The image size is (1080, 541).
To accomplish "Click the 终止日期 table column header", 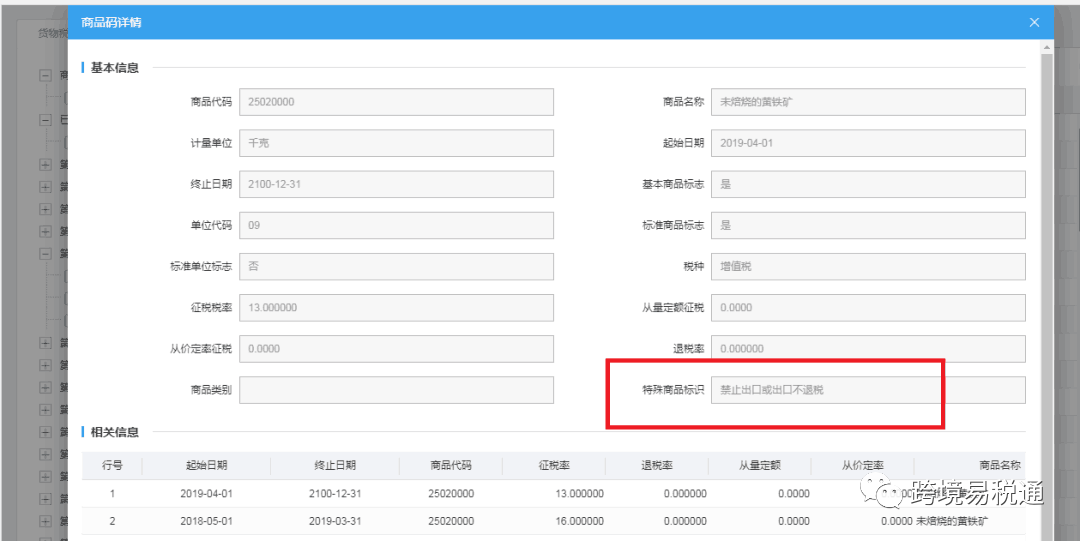I will click(x=335, y=465).
